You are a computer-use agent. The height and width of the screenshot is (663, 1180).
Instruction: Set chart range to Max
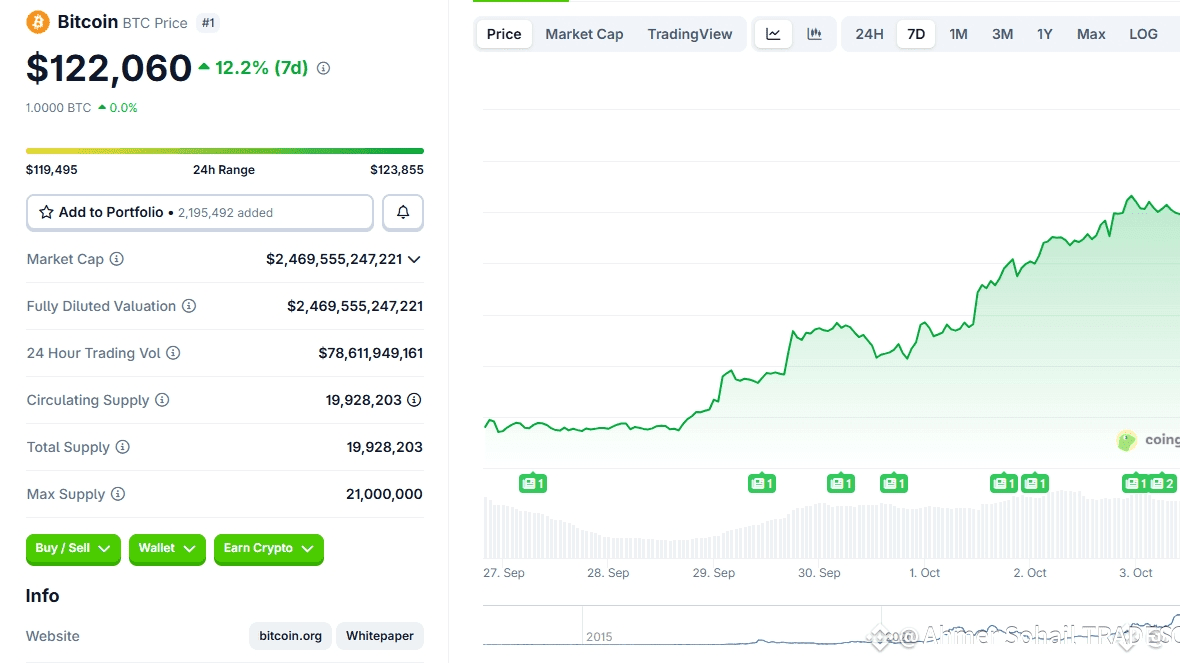click(1090, 34)
